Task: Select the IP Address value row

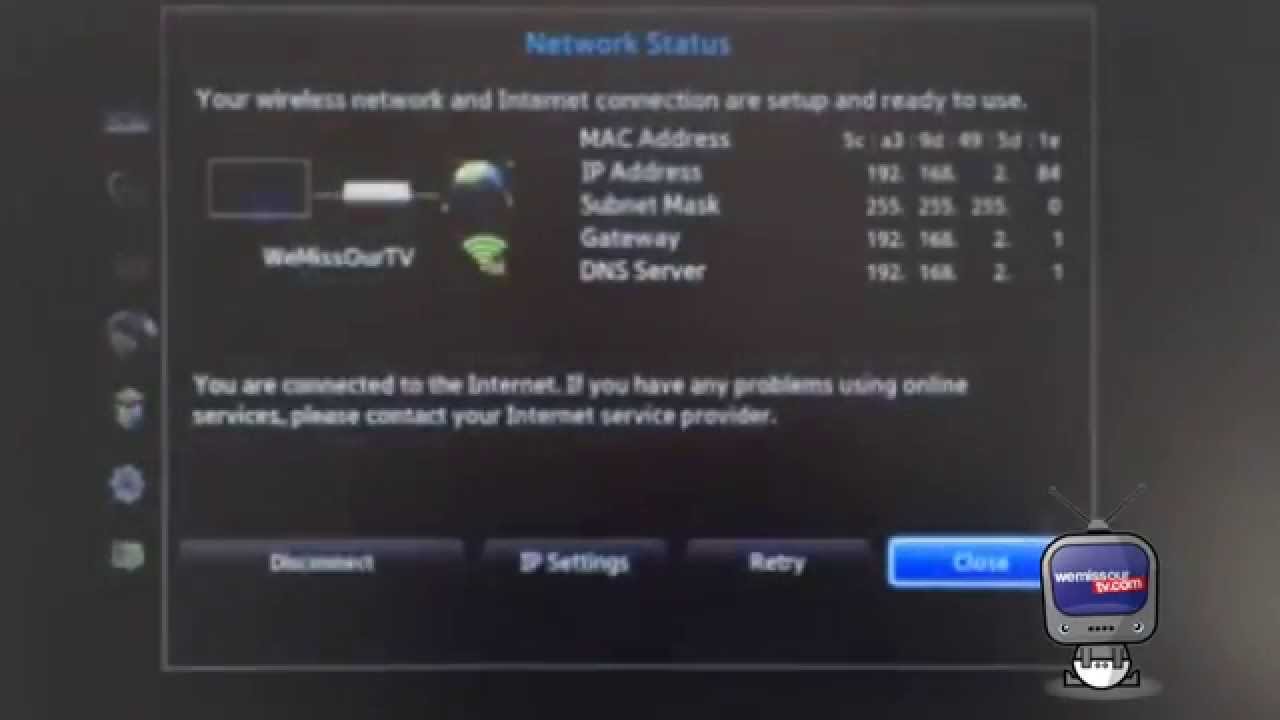Action: [820, 173]
